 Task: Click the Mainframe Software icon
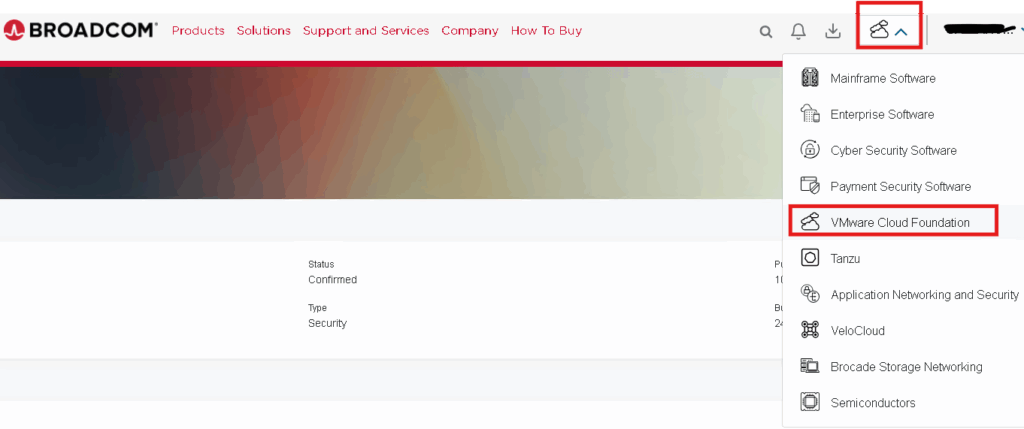[x=810, y=78]
